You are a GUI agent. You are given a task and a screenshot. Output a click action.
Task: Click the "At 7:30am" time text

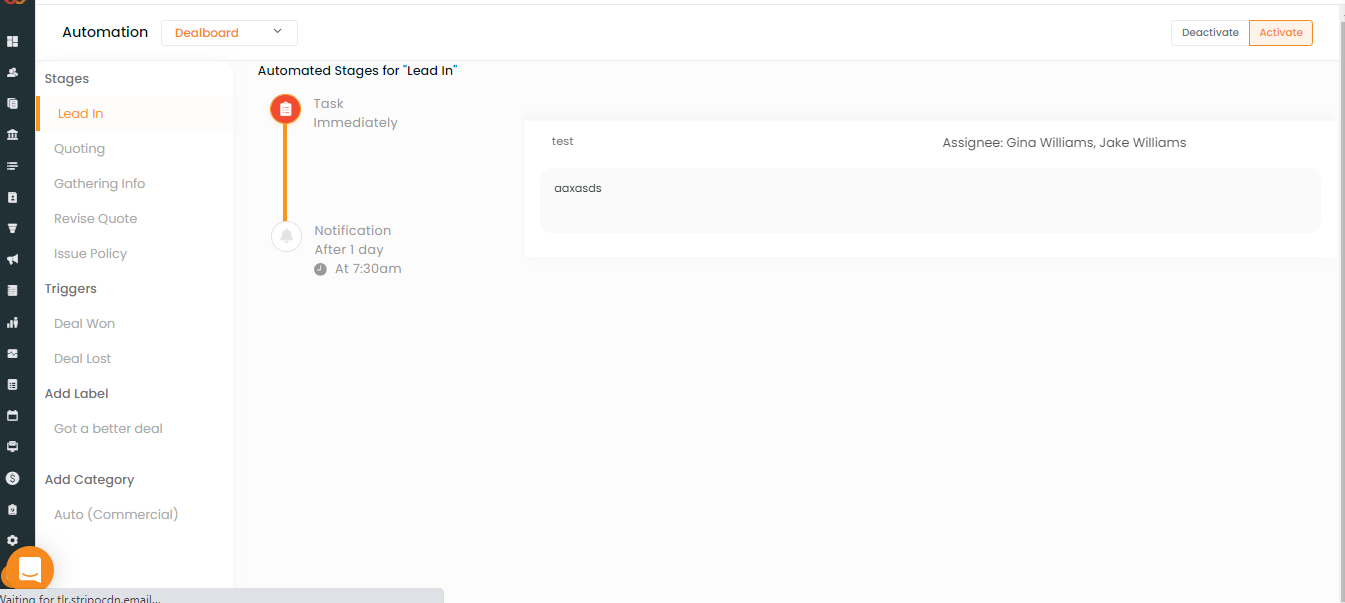(368, 269)
